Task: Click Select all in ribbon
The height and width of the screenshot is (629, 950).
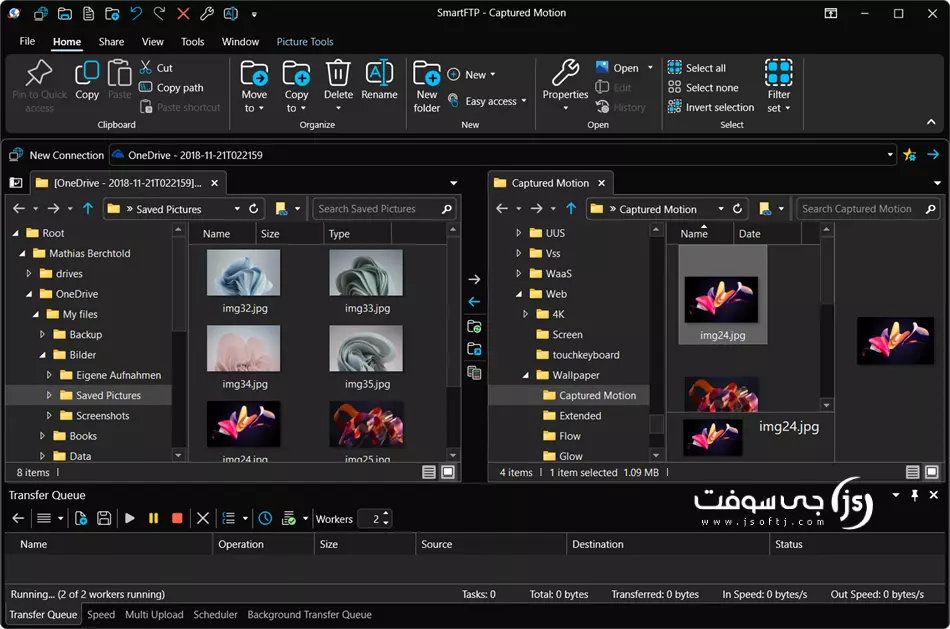Action: click(x=697, y=68)
